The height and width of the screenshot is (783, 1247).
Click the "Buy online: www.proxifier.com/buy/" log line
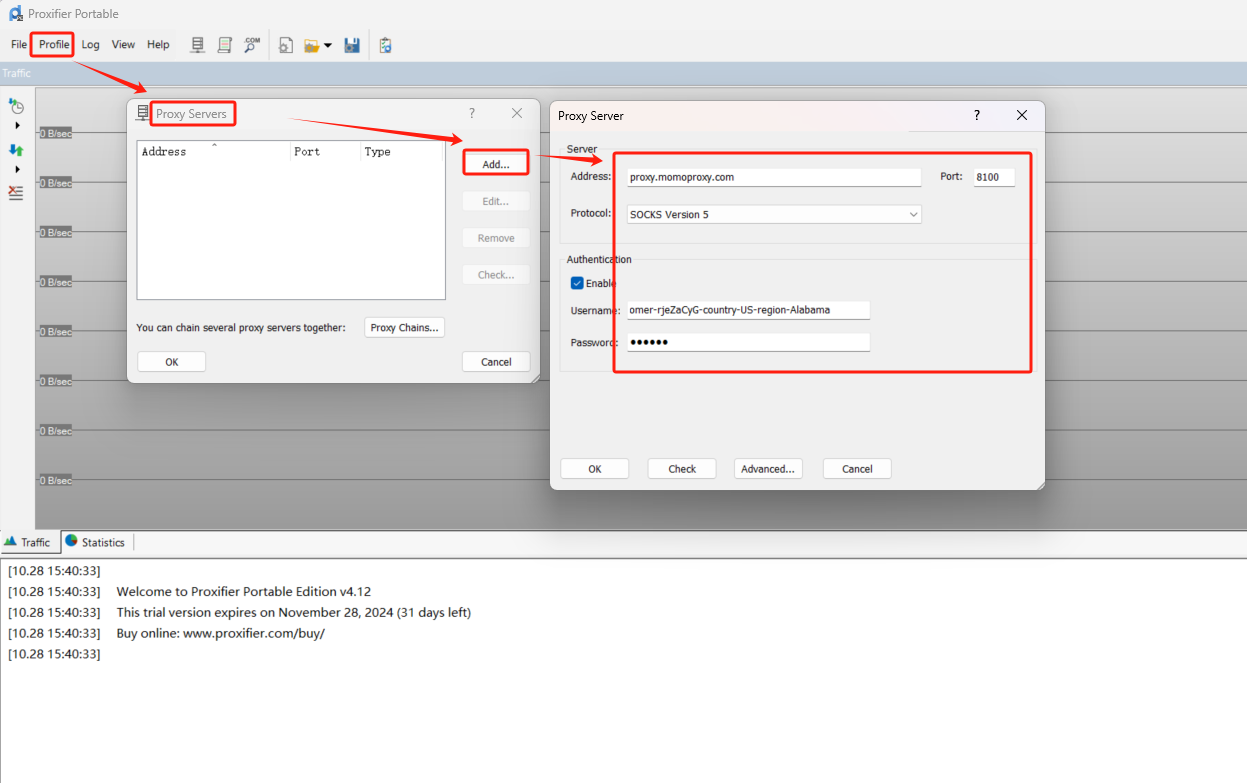pyautogui.click(x=221, y=633)
